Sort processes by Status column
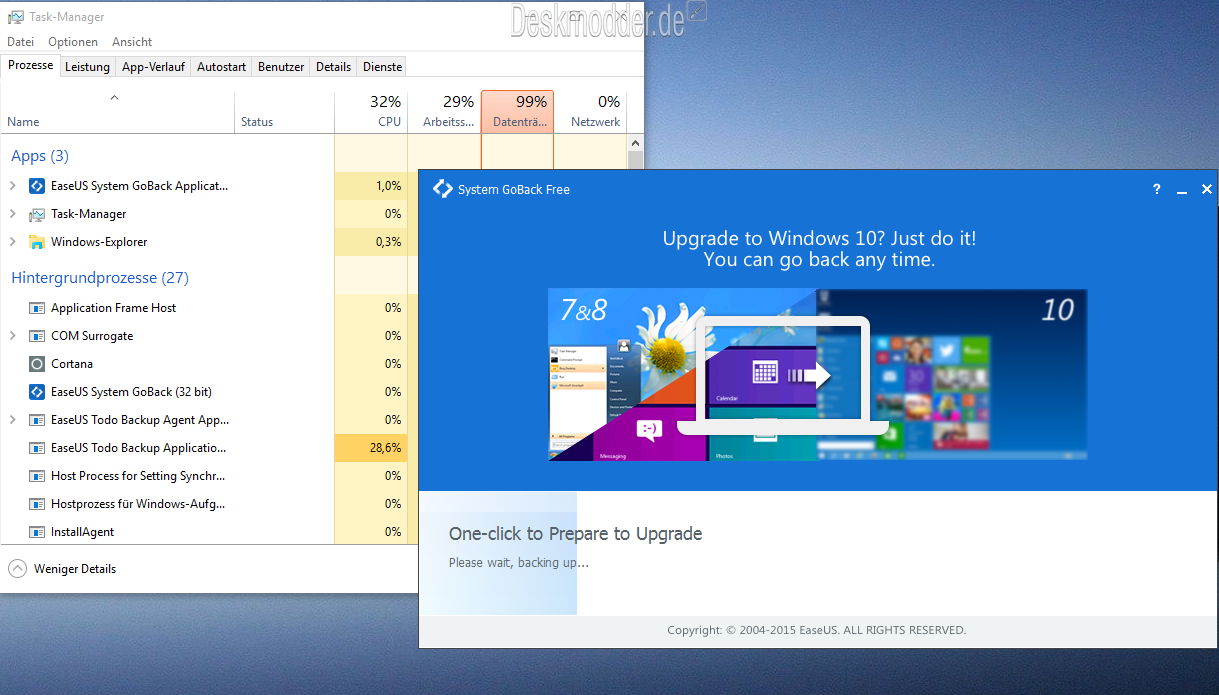1219x695 pixels. tap(284, 112)
